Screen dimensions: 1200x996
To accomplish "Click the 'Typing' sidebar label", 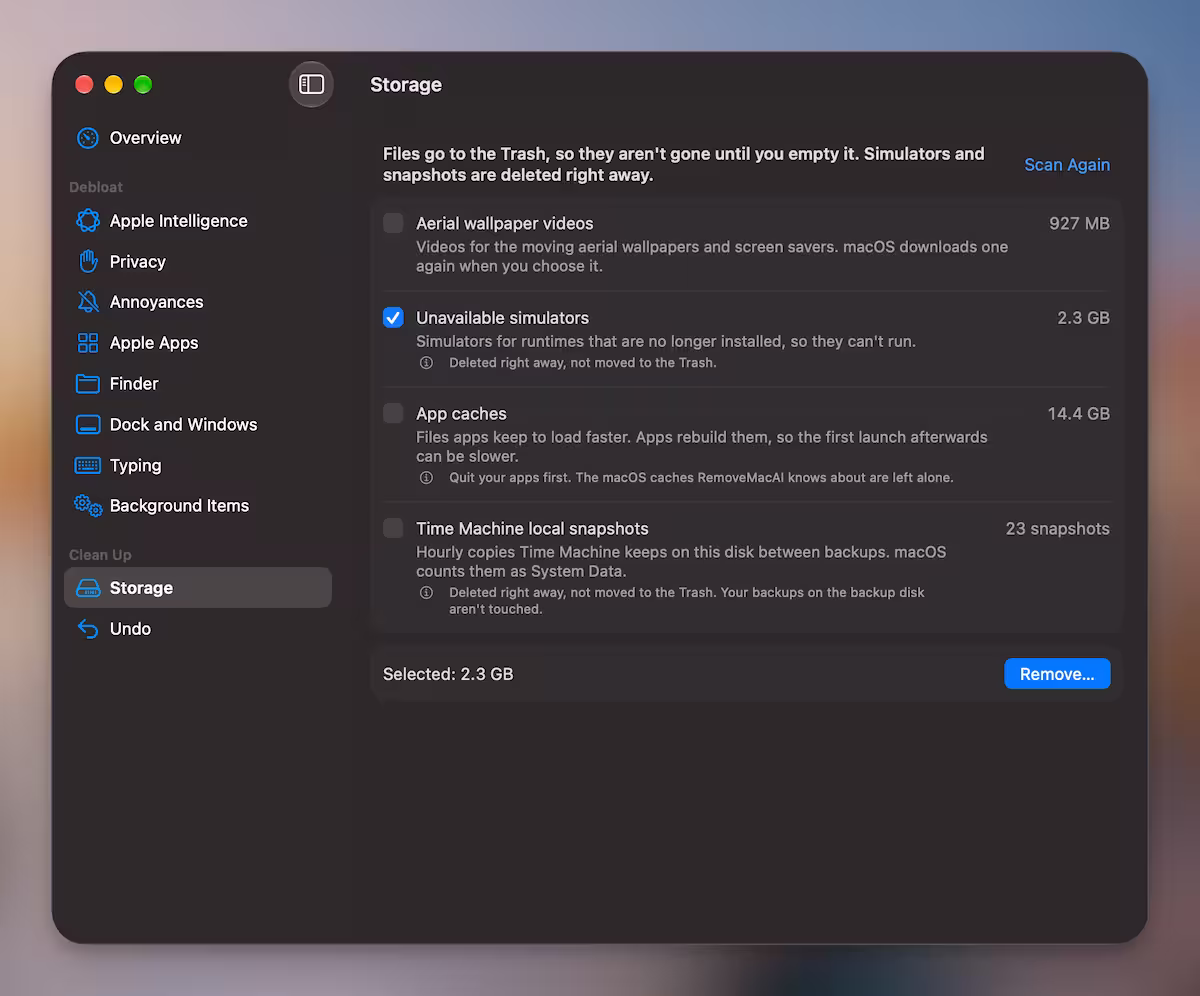I will pyautogui.click(x=136, y=466).
